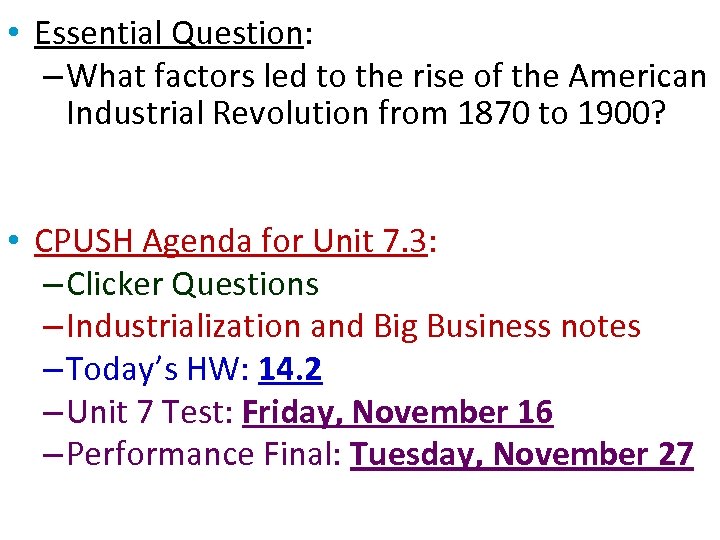Open the red CPUSH Agenda for Unit 7.3 link
This screenshot has height=540, width=720.
pos(230,242)
